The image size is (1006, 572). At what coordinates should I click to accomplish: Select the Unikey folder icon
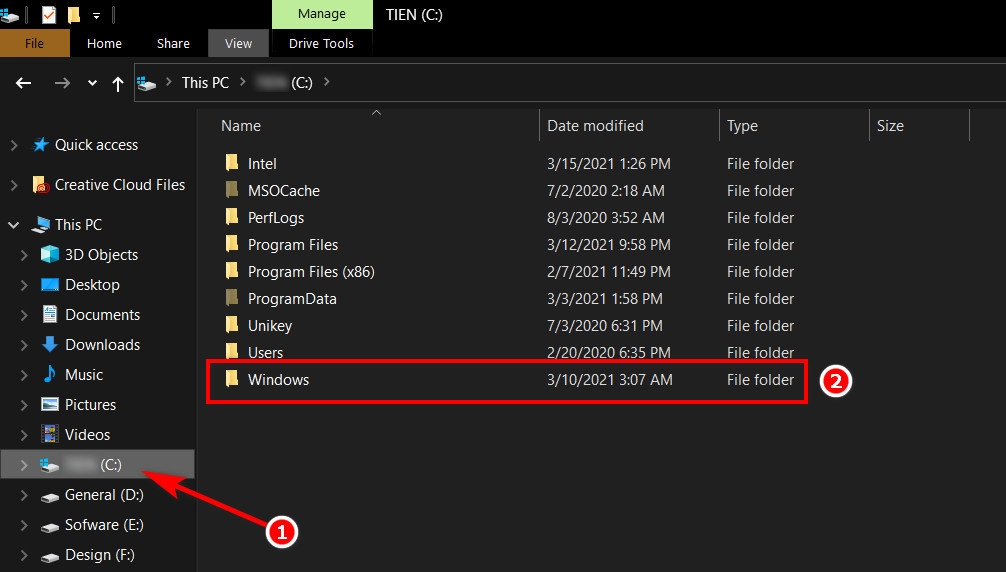pos(232,324)
